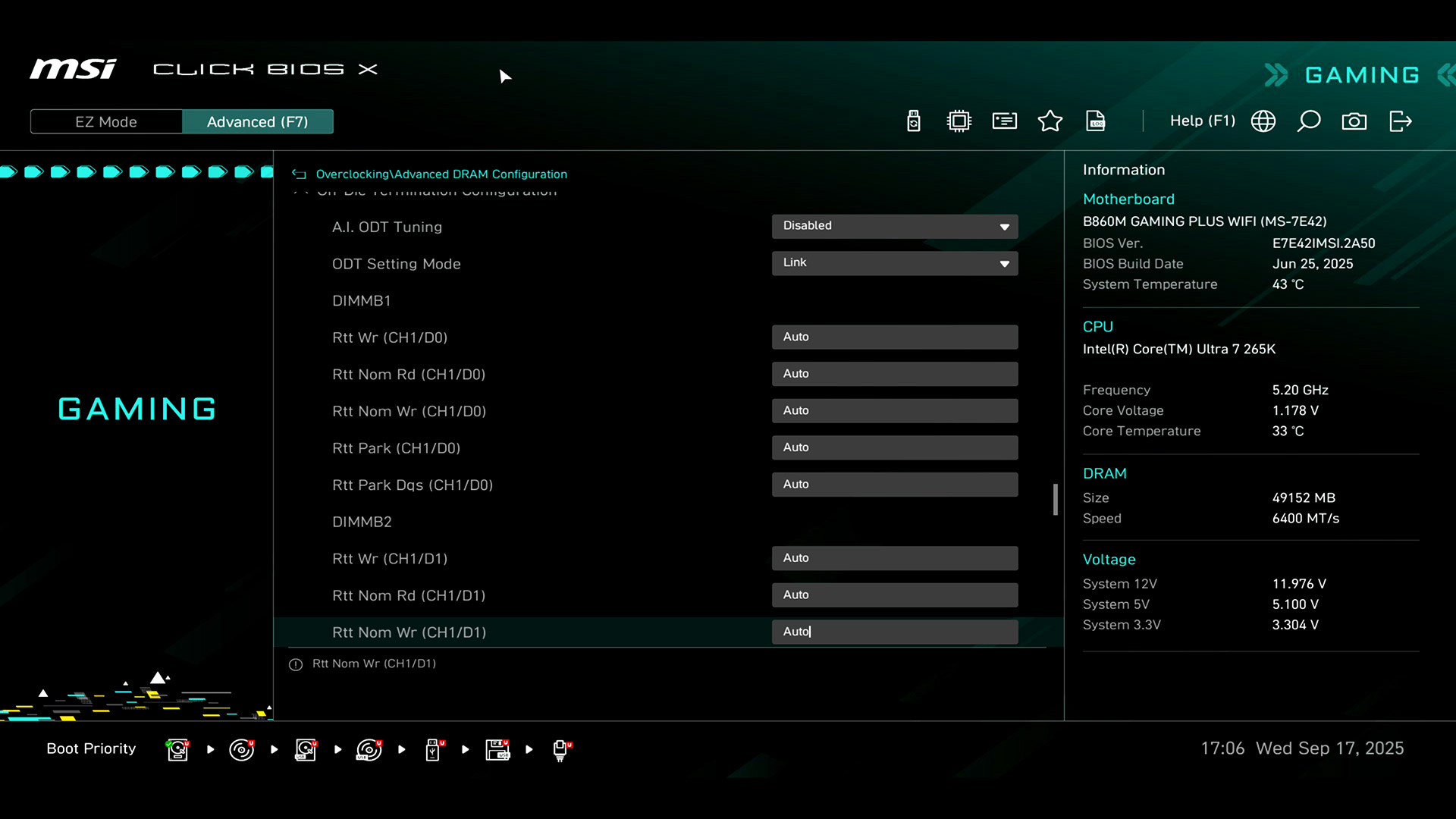The width and height of the screenshot is (1456, 819).
Task: Click the exit arrow icon
Action: coord(1400,121)
